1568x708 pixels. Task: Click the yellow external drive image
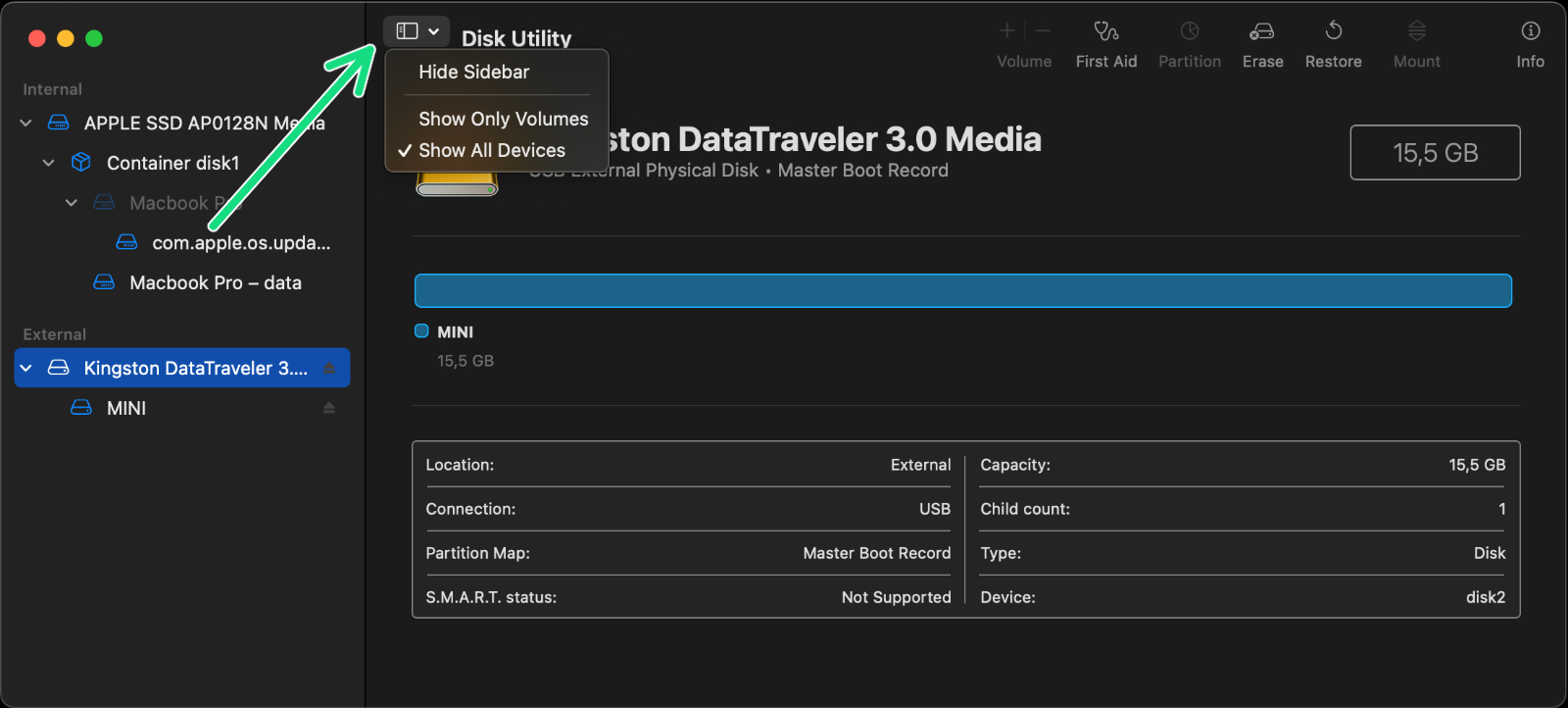coord(457,183)
